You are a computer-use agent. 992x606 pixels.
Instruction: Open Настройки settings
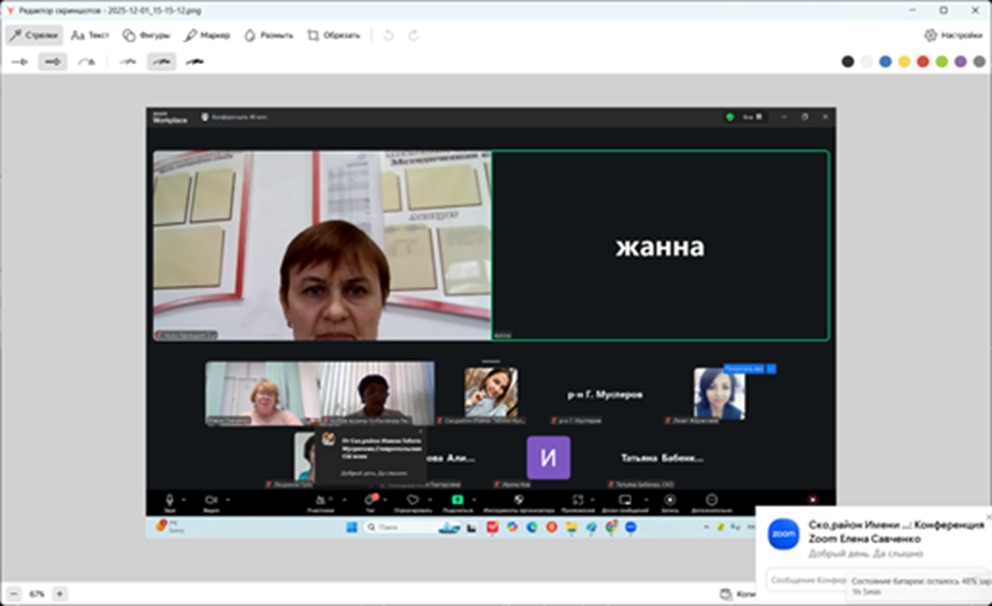(953, 35)
